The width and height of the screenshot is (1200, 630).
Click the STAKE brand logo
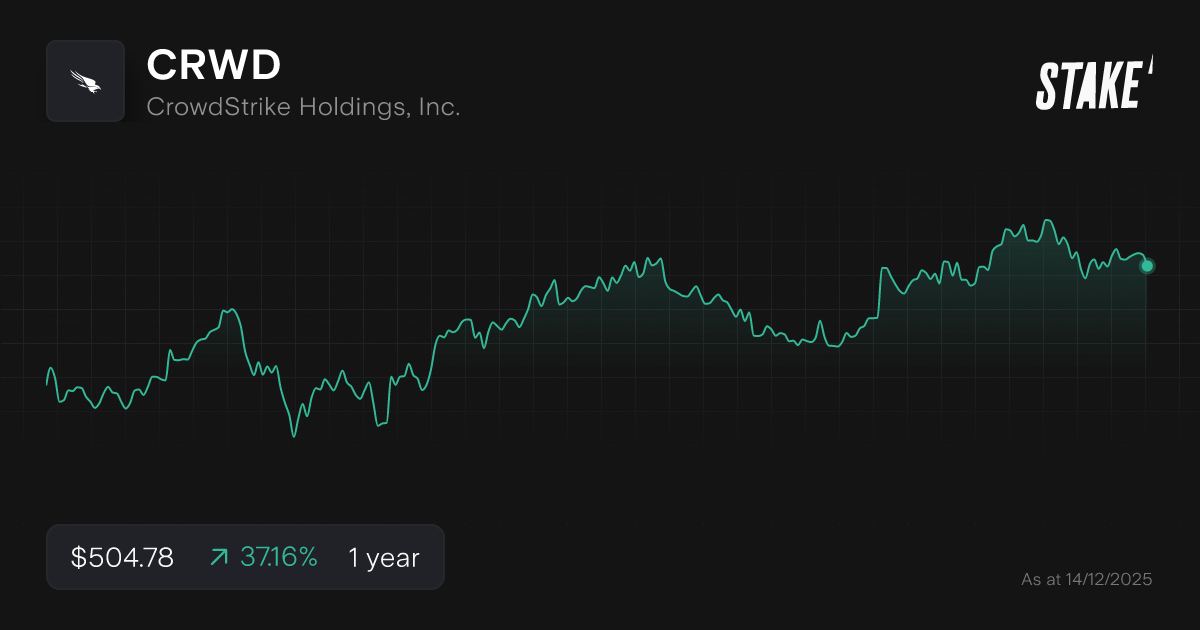[1089, 85]
